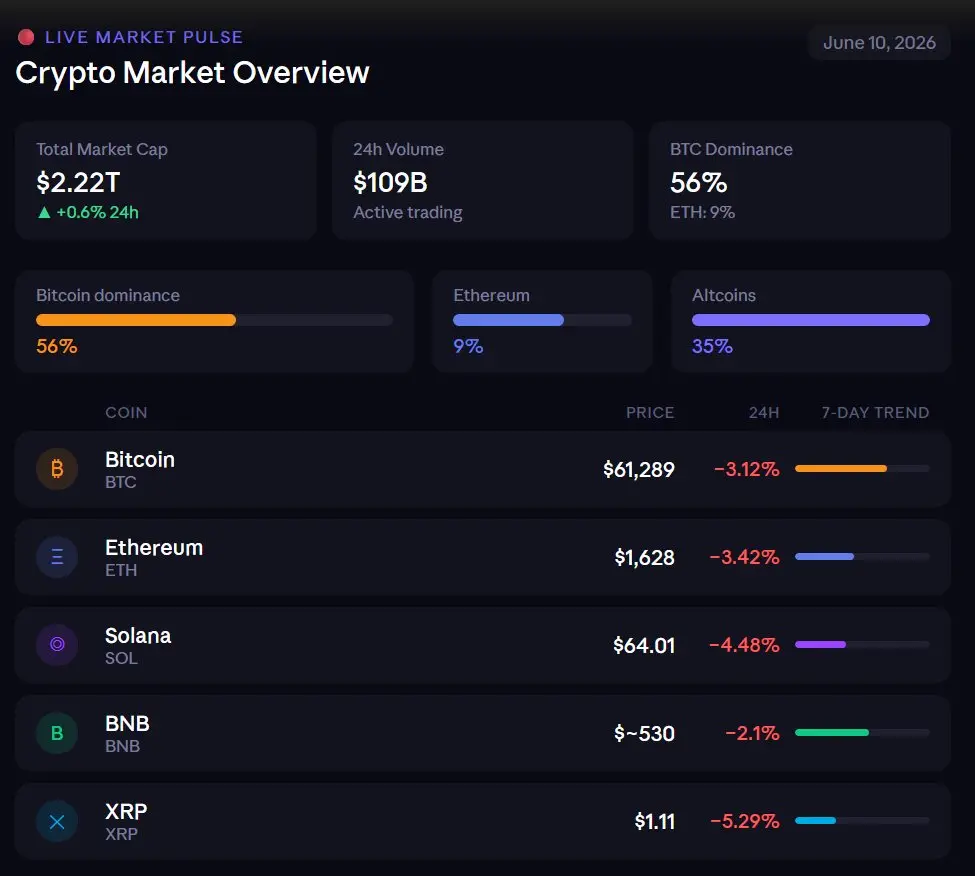Click XRP 24h change −5.29%

(745, 821)
